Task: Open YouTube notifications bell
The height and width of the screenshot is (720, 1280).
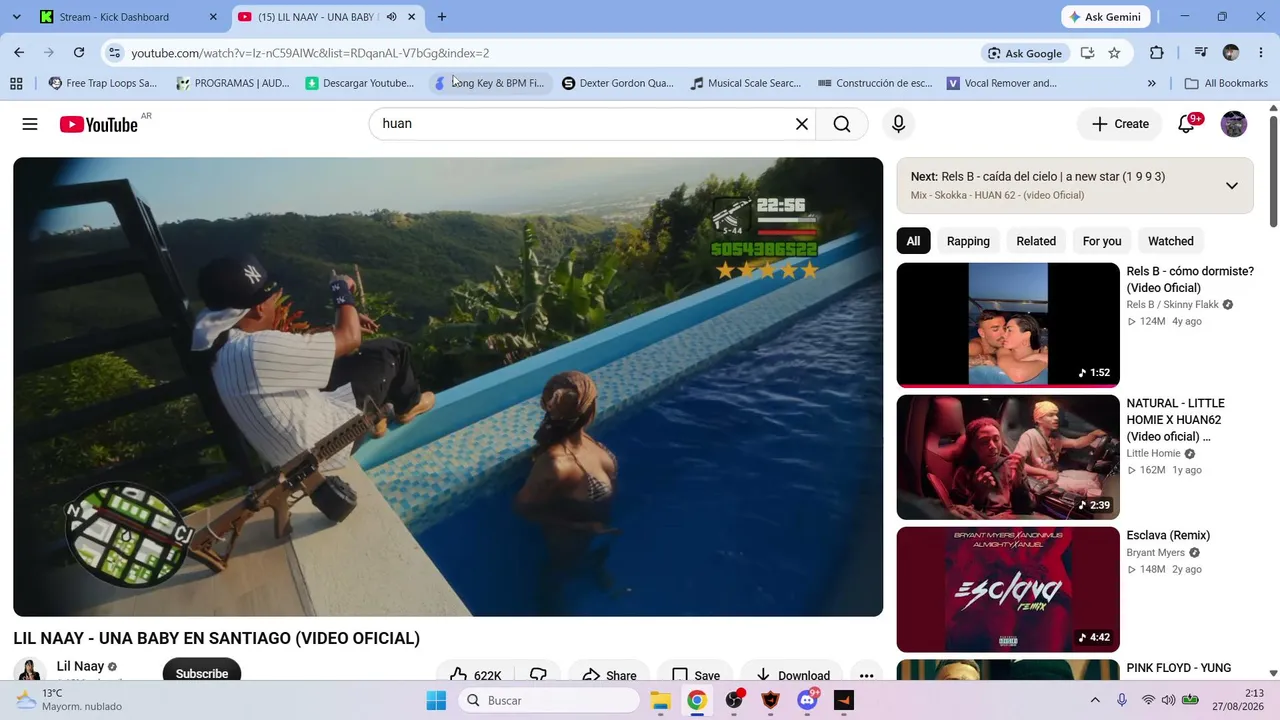Action: click(x=1187, y=124)
